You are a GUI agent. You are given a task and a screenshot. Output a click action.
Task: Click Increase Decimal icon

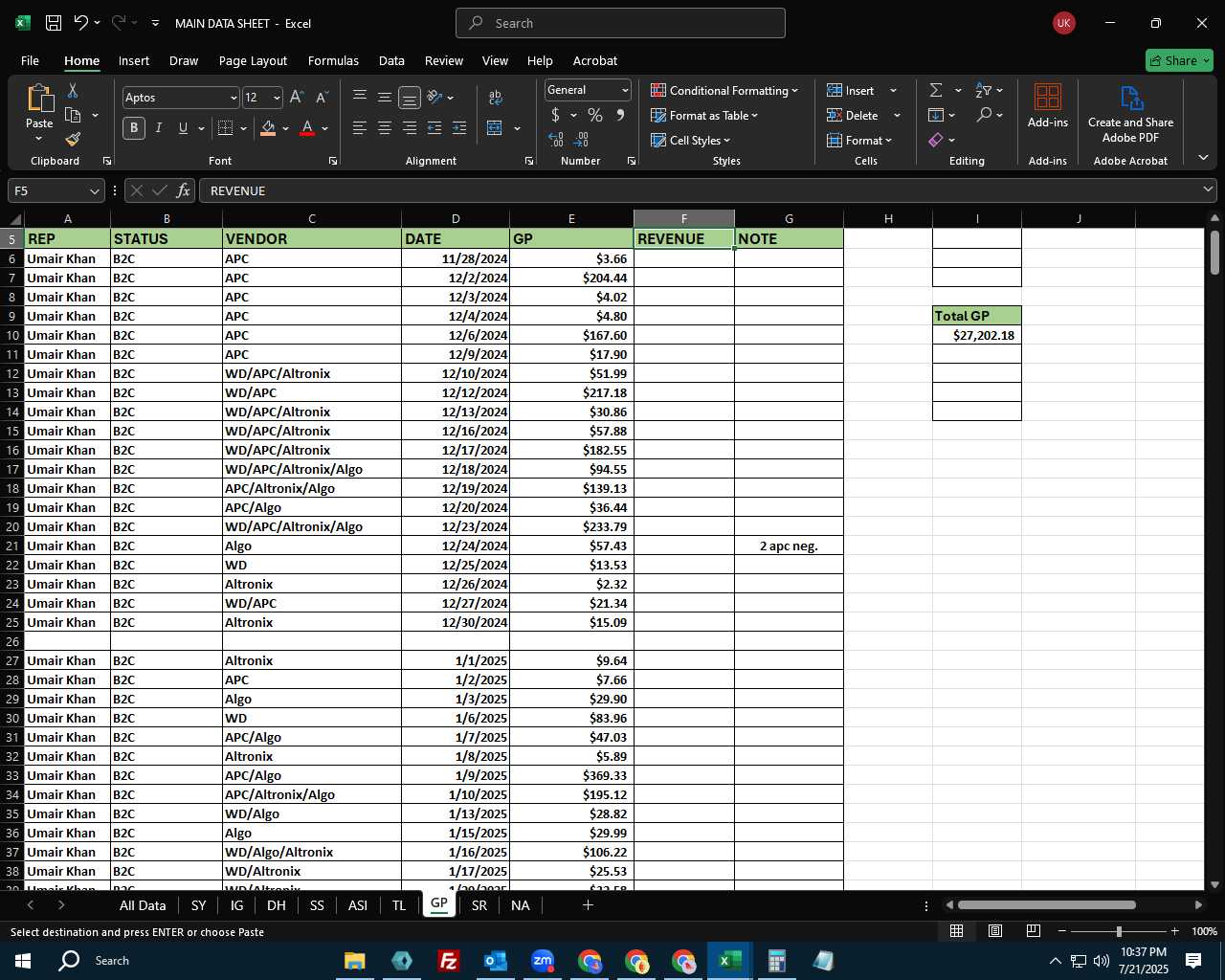pyautogui.click(x=556, y=140)
